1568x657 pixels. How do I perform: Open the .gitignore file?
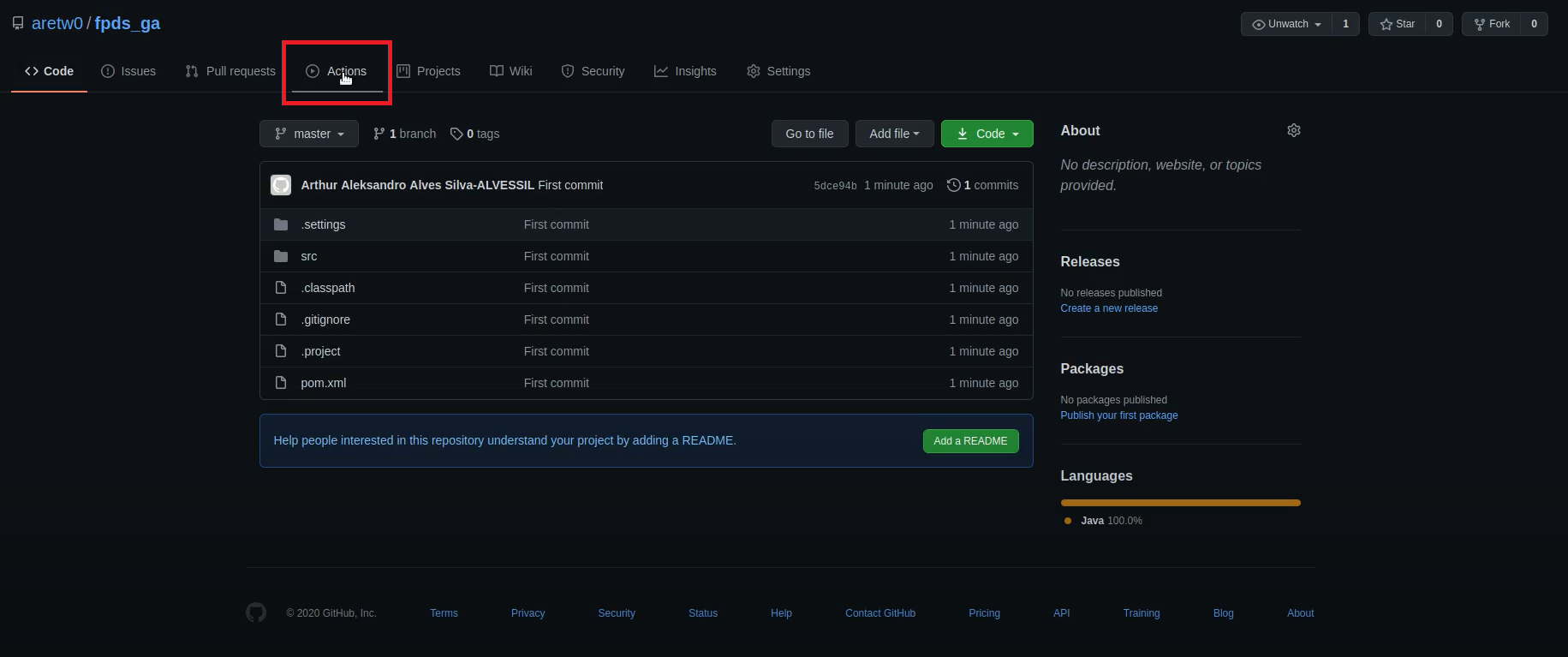pyautogui.click(x=325, y=320)
